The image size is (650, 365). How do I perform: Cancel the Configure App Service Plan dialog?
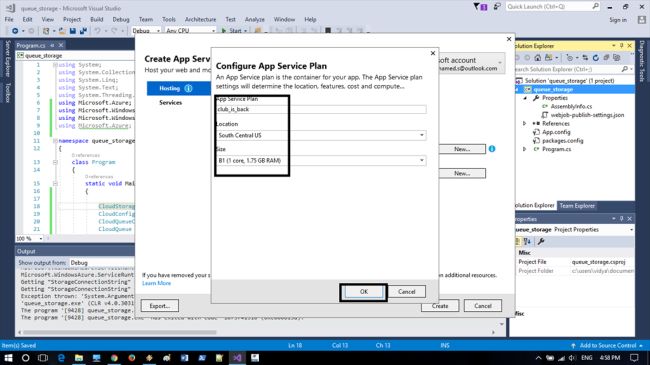406,292
